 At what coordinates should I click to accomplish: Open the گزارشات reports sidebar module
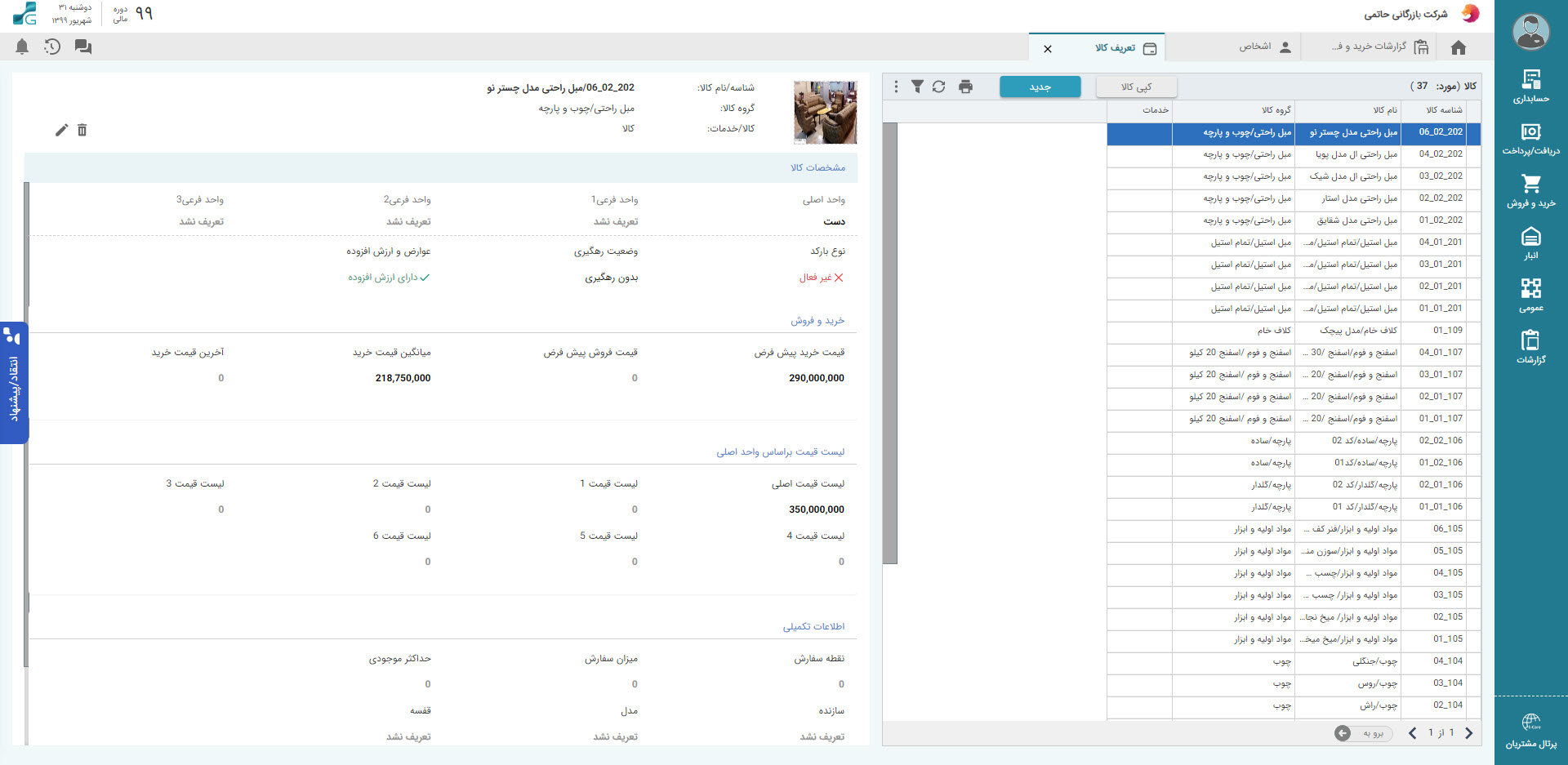point(1530,347)
